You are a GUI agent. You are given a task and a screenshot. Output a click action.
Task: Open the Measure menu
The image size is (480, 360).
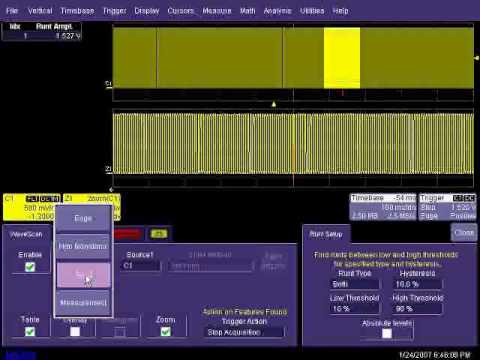[217, 11]
